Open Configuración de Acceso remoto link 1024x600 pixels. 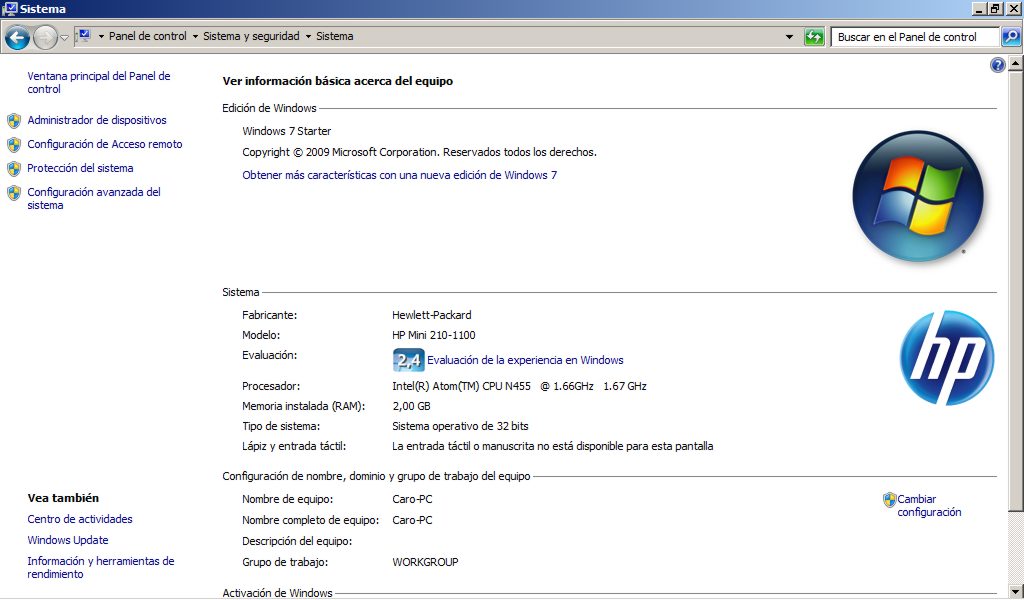[104, 144]
